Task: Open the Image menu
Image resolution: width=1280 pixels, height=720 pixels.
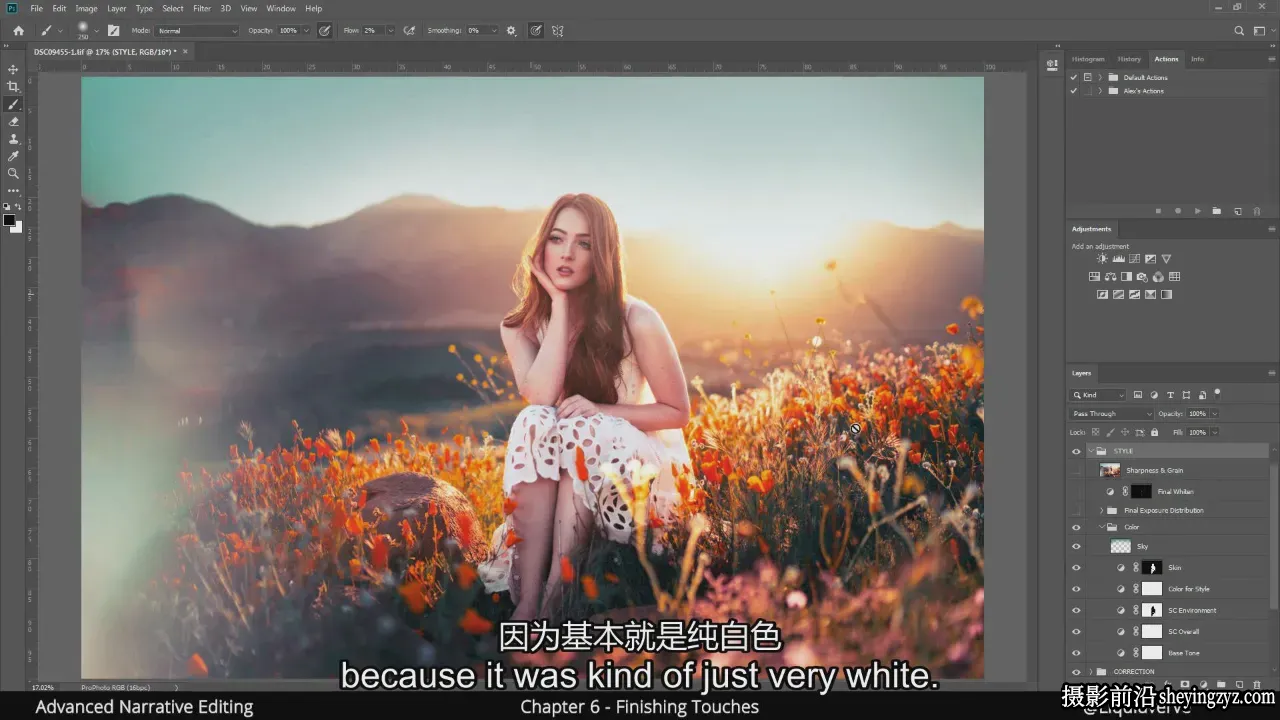Action: 86,8
